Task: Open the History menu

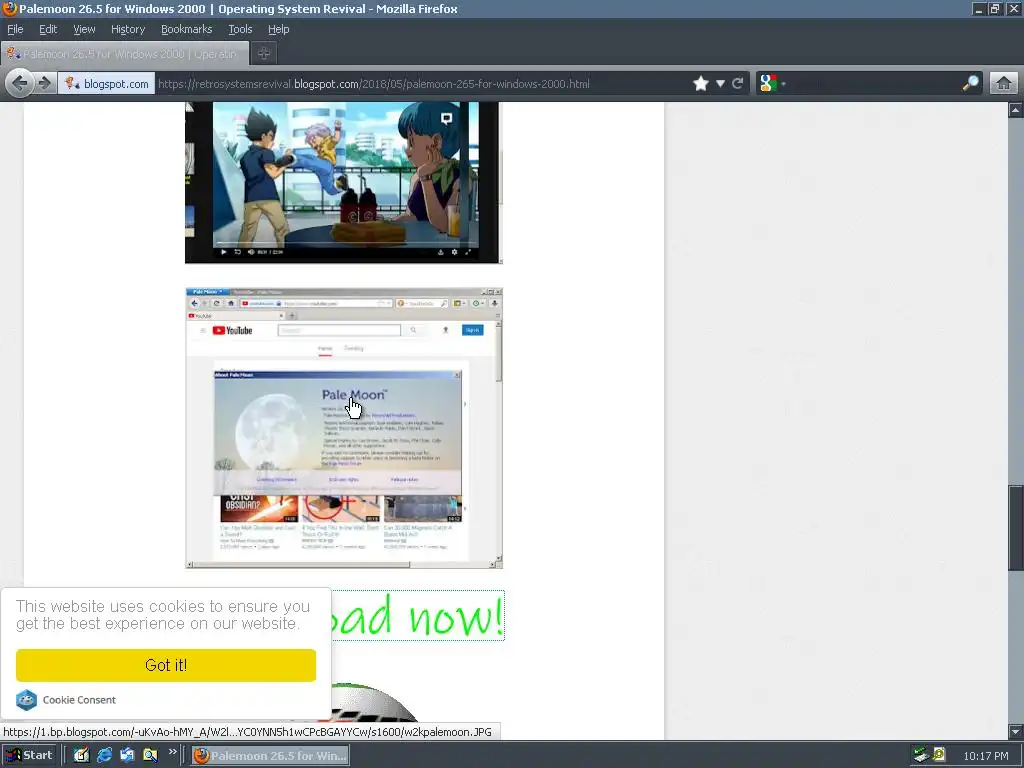Action: (128, 29)
